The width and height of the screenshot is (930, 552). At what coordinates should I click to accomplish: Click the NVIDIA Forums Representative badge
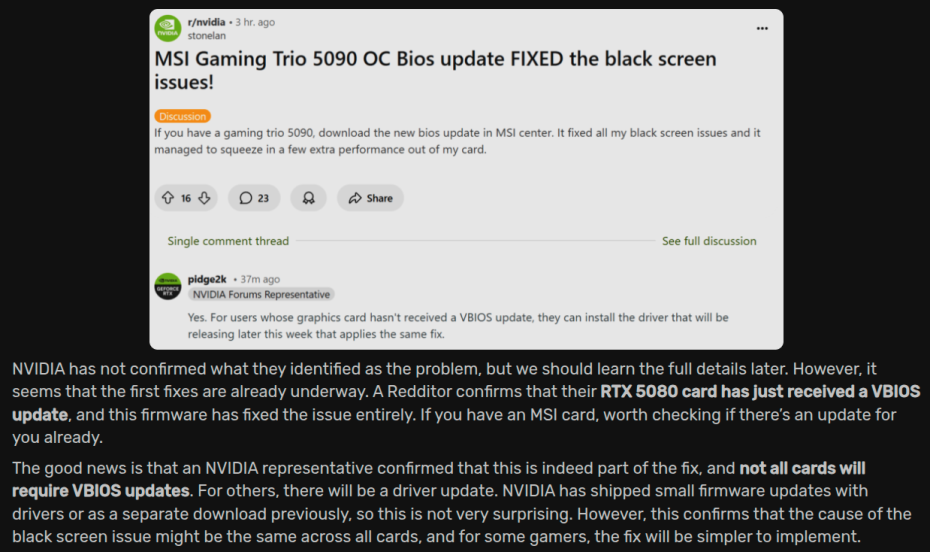[x=261, y=294]
